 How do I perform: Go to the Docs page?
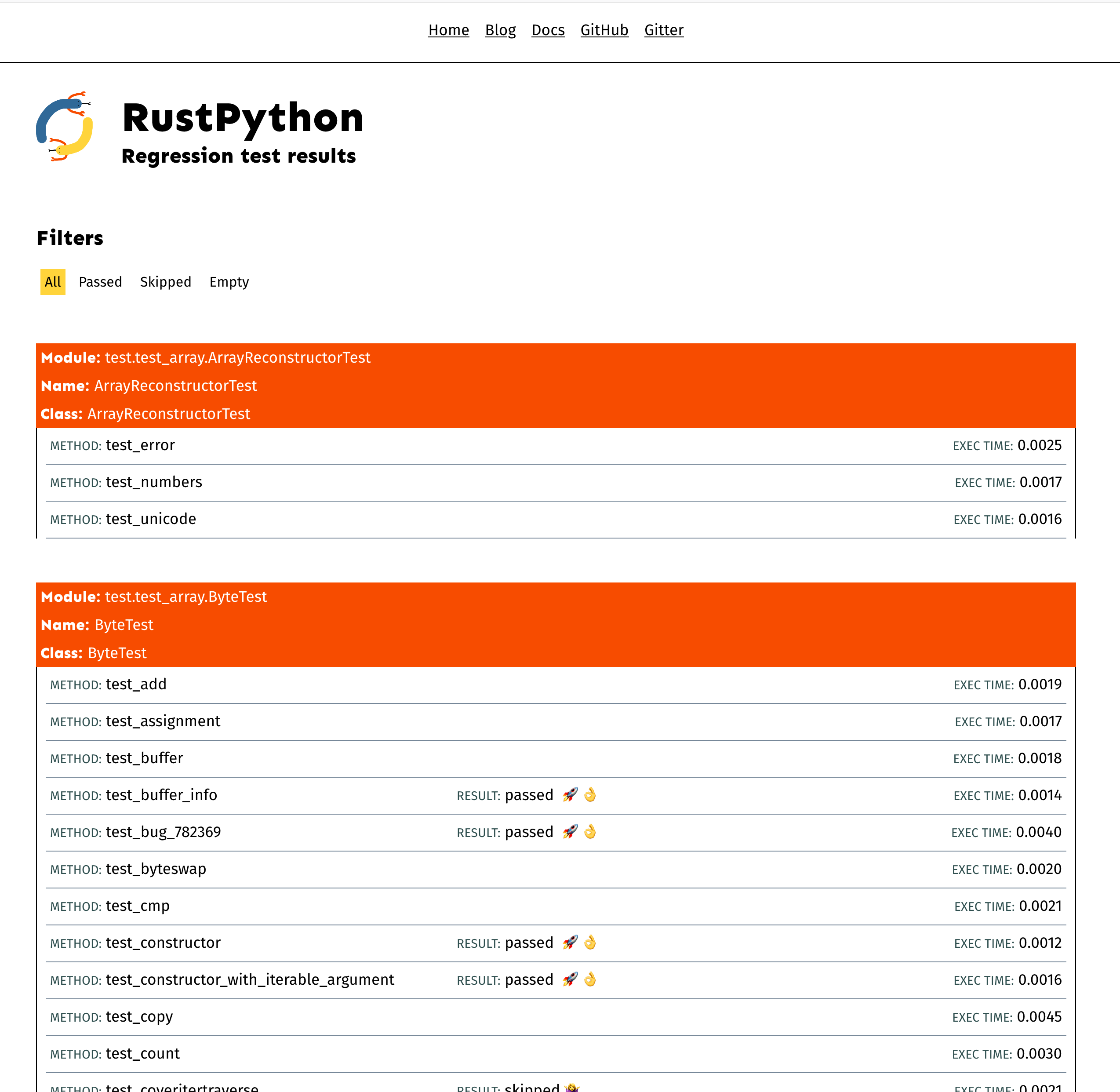pos(548,30)
